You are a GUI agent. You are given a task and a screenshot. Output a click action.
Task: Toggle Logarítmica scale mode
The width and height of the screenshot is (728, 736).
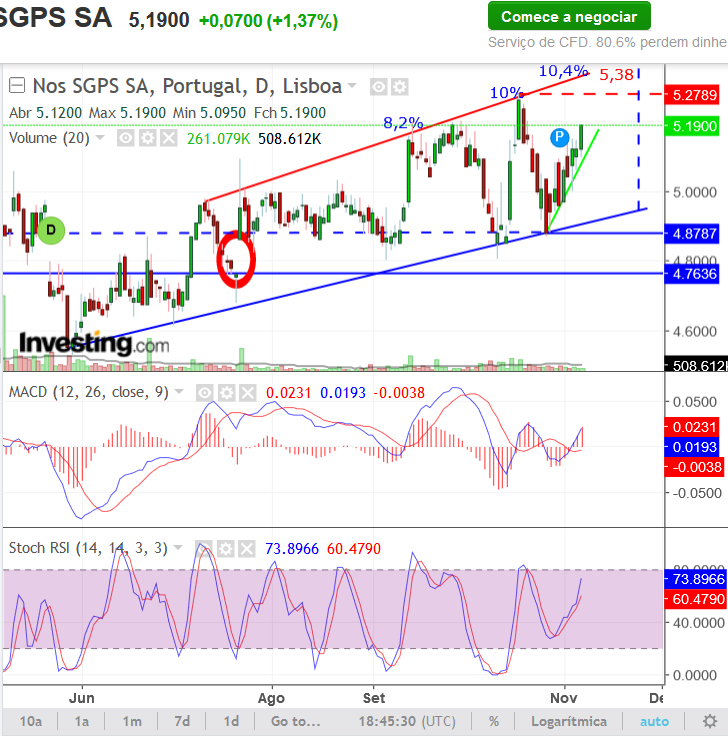pos(569,721)
